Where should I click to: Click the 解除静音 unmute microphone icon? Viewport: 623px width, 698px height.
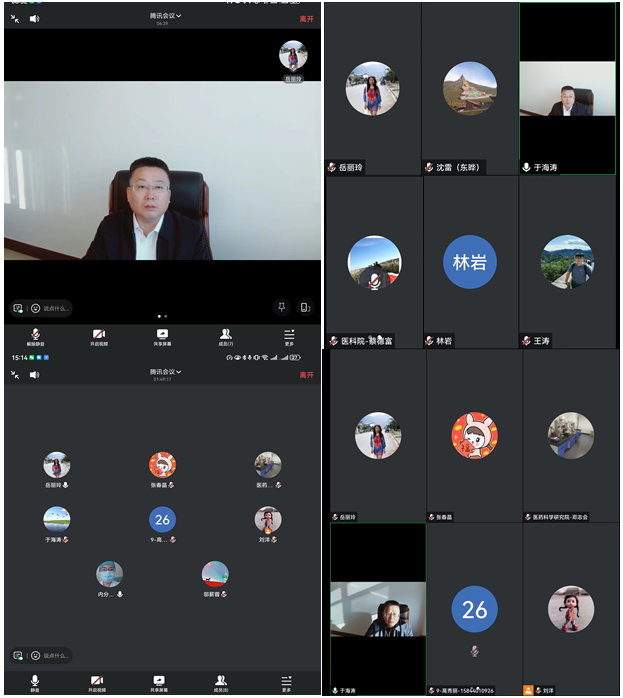pyautogui.click(x=35, y=334)
